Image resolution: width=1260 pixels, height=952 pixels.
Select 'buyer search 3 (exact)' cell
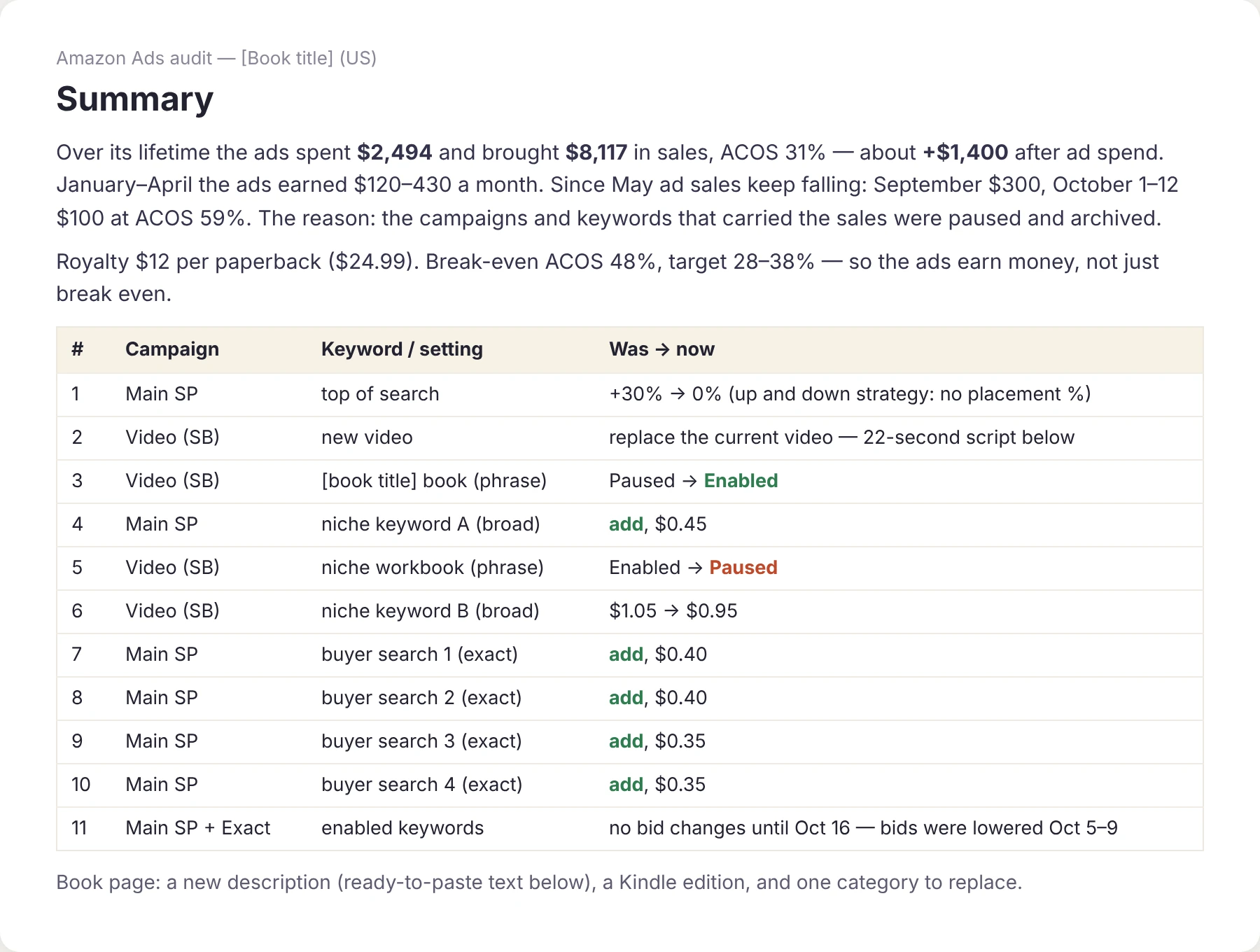click(x=421, y=741)
